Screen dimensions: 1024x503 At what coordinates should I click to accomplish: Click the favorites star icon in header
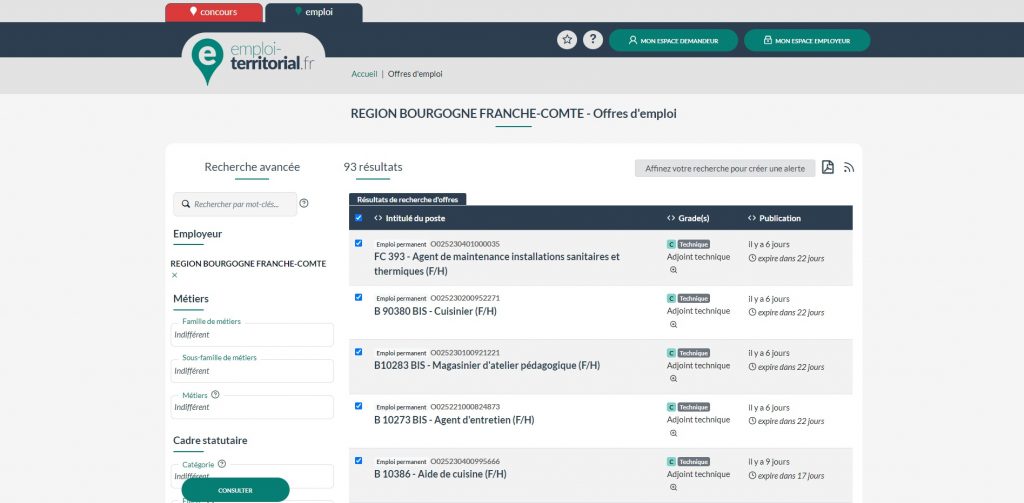coord(567,40)
